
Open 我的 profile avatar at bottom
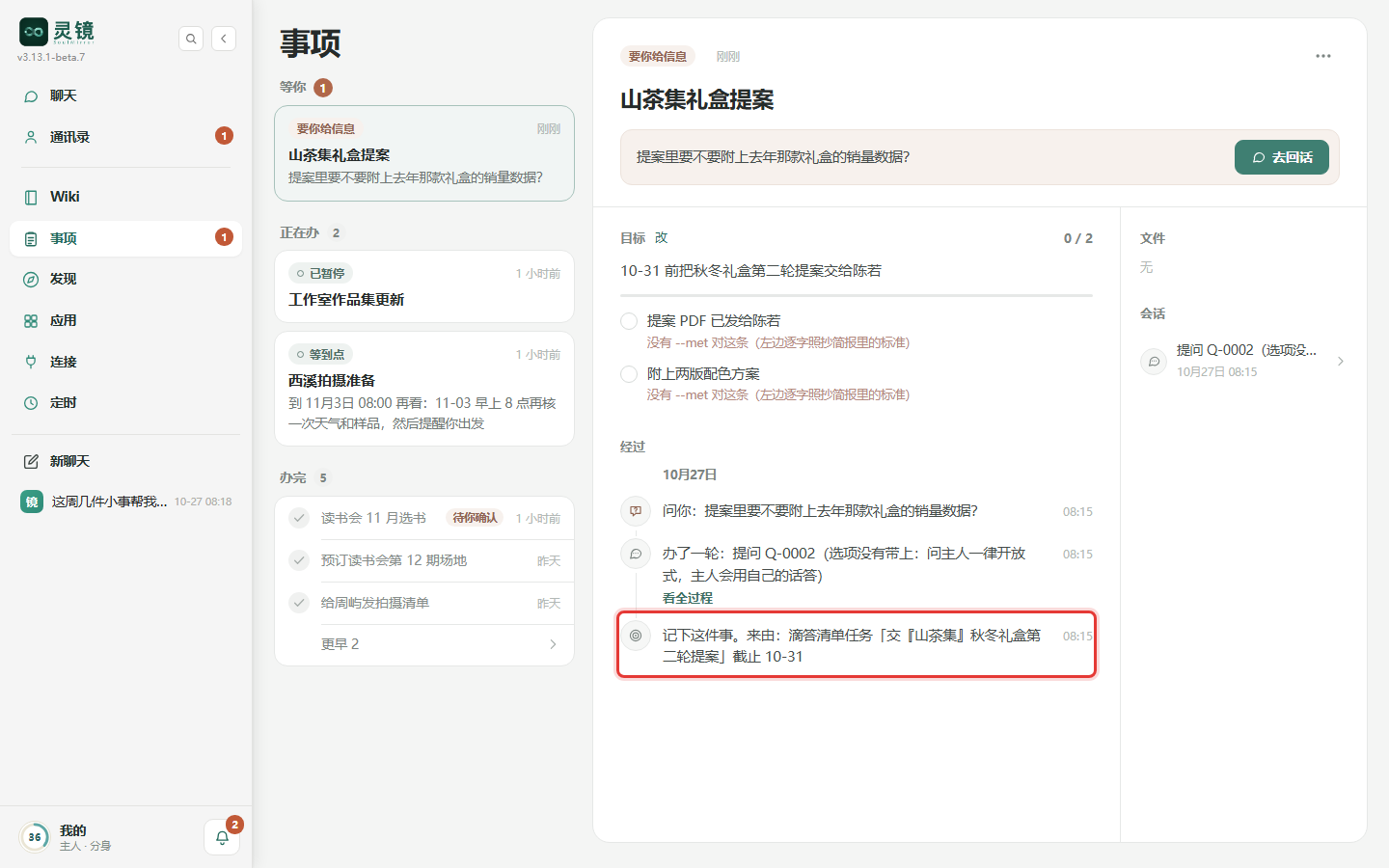(35, 837)
